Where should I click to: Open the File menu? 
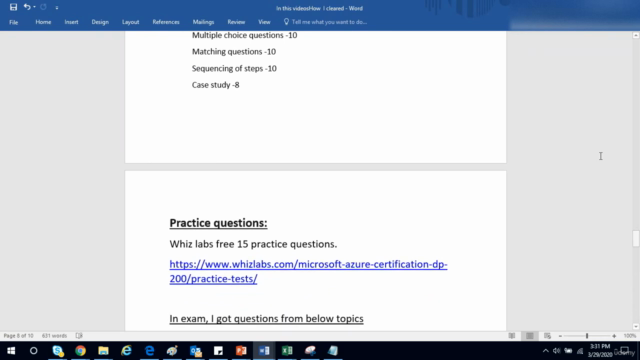pyautogui.click(x=13, y=22)
